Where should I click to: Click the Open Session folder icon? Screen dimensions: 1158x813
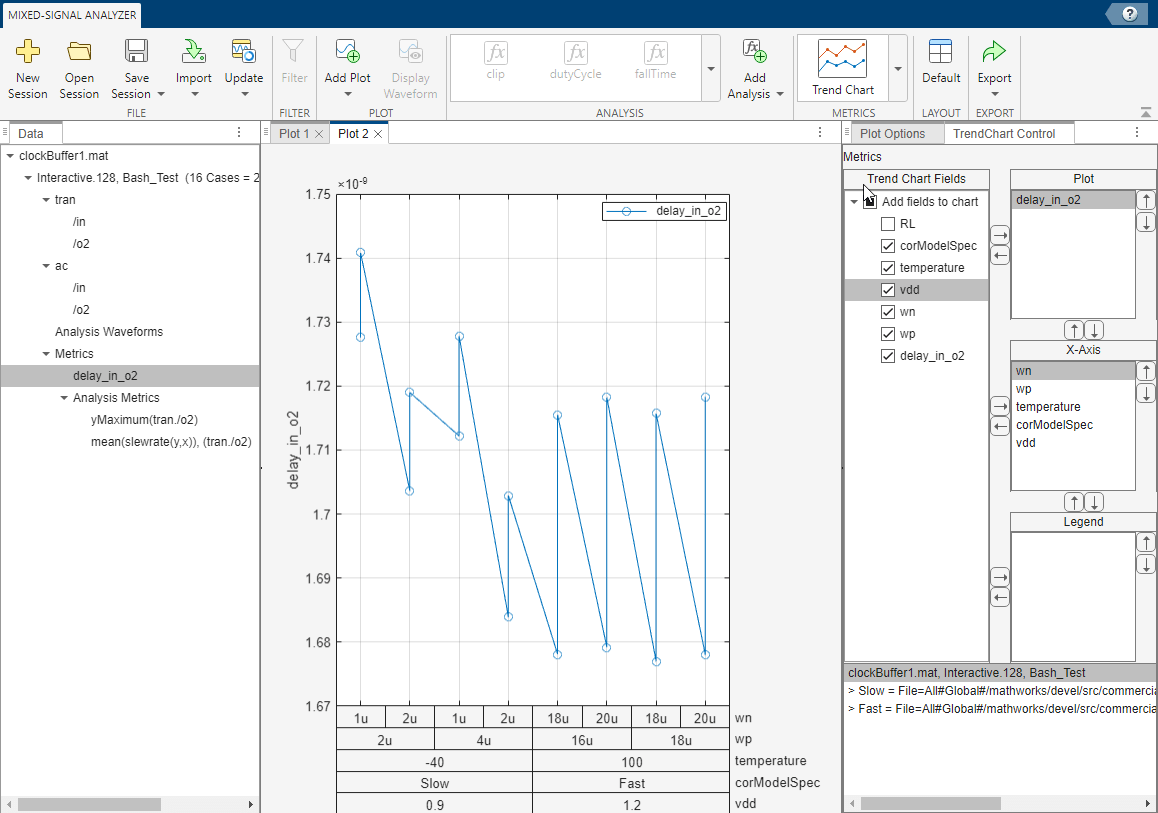(79, 52)
